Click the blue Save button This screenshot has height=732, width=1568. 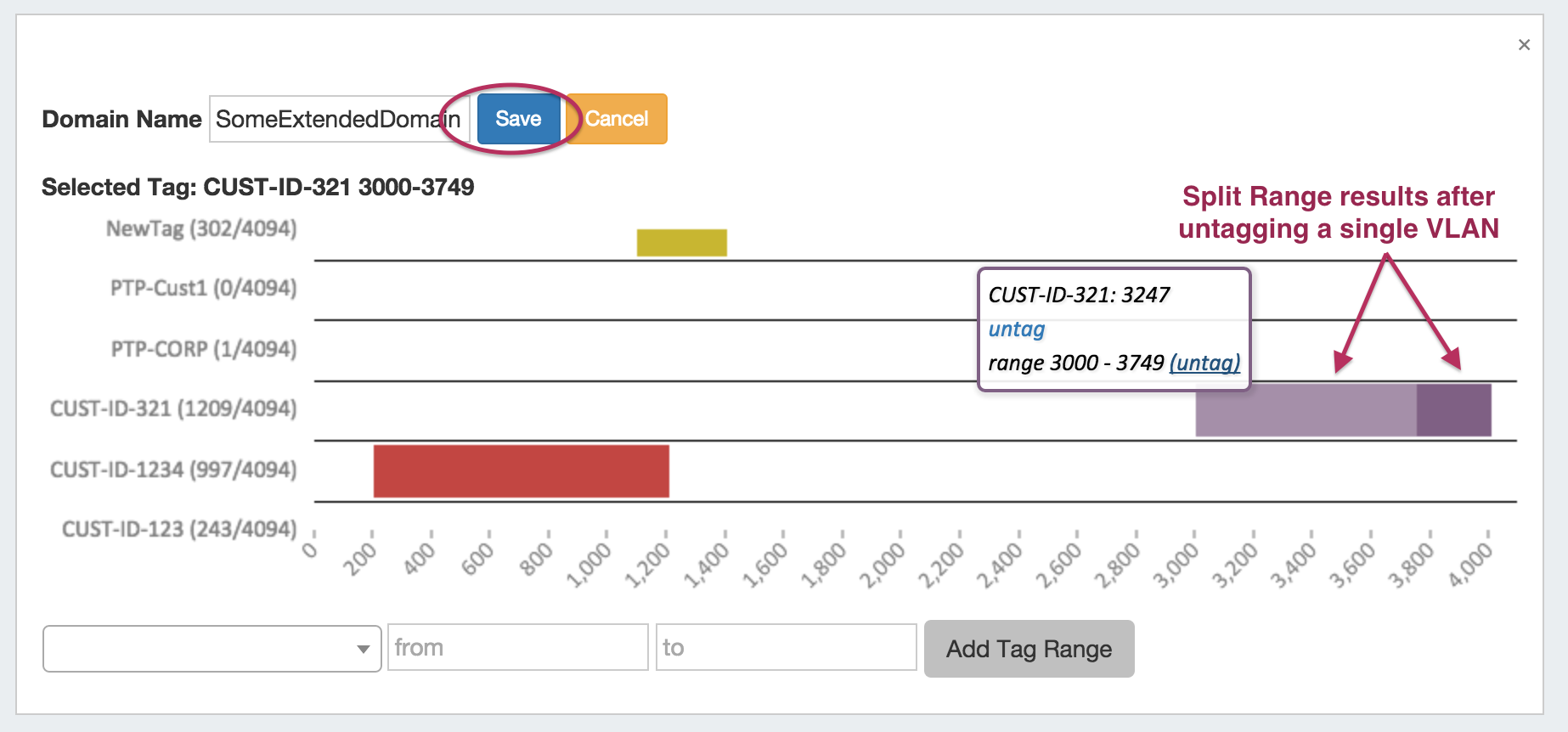518,119
